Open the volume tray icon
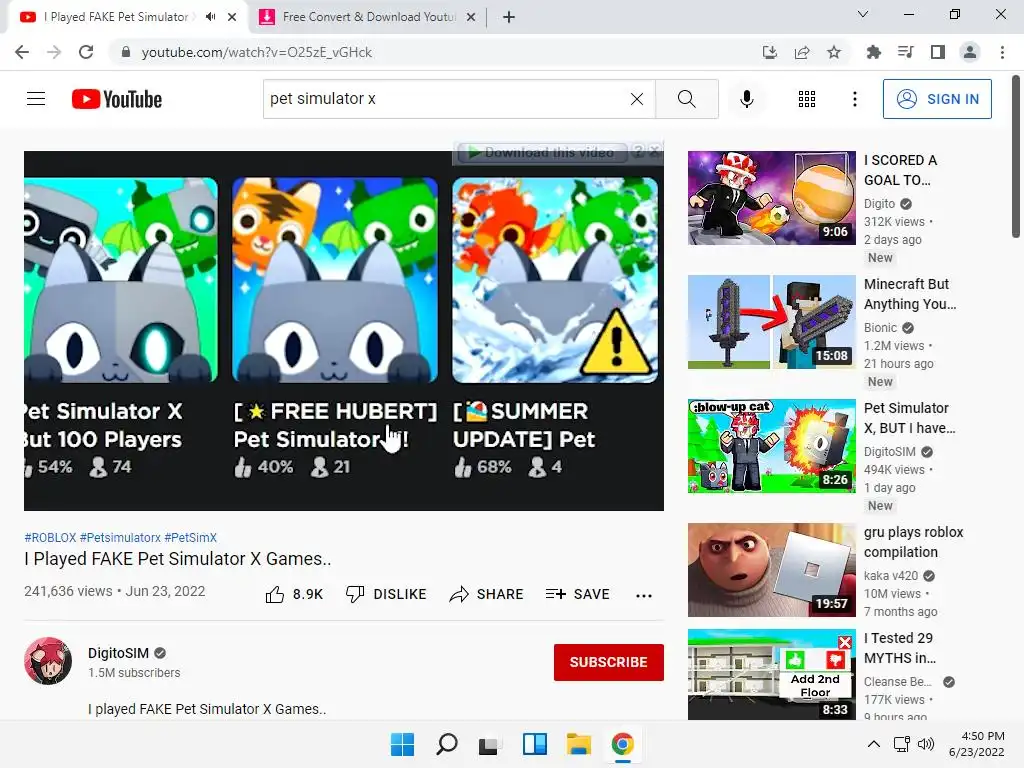The width and height of the screenshot is (1024, 768). click(x=926, y=744)
